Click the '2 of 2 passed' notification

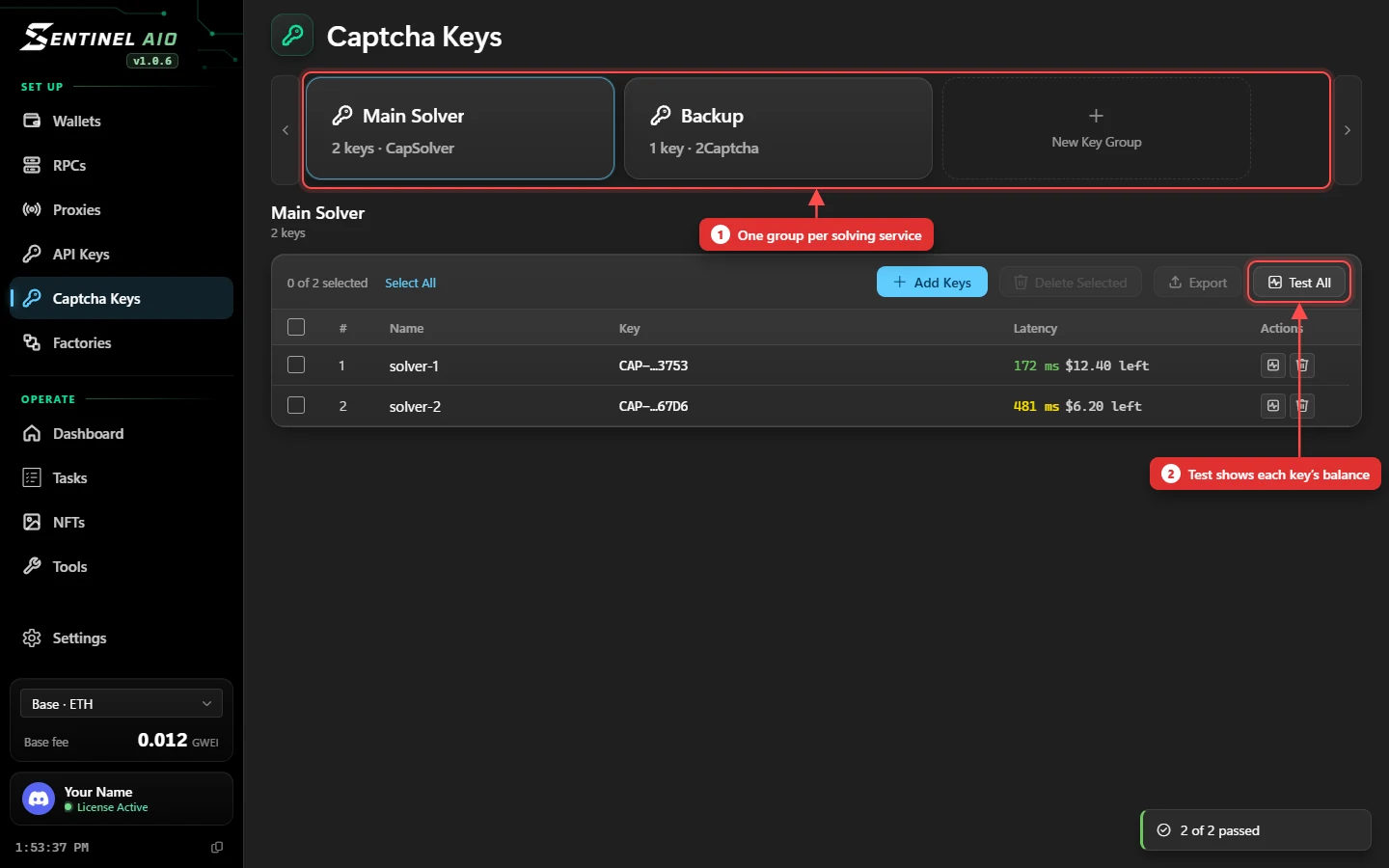coord(1256,829)
